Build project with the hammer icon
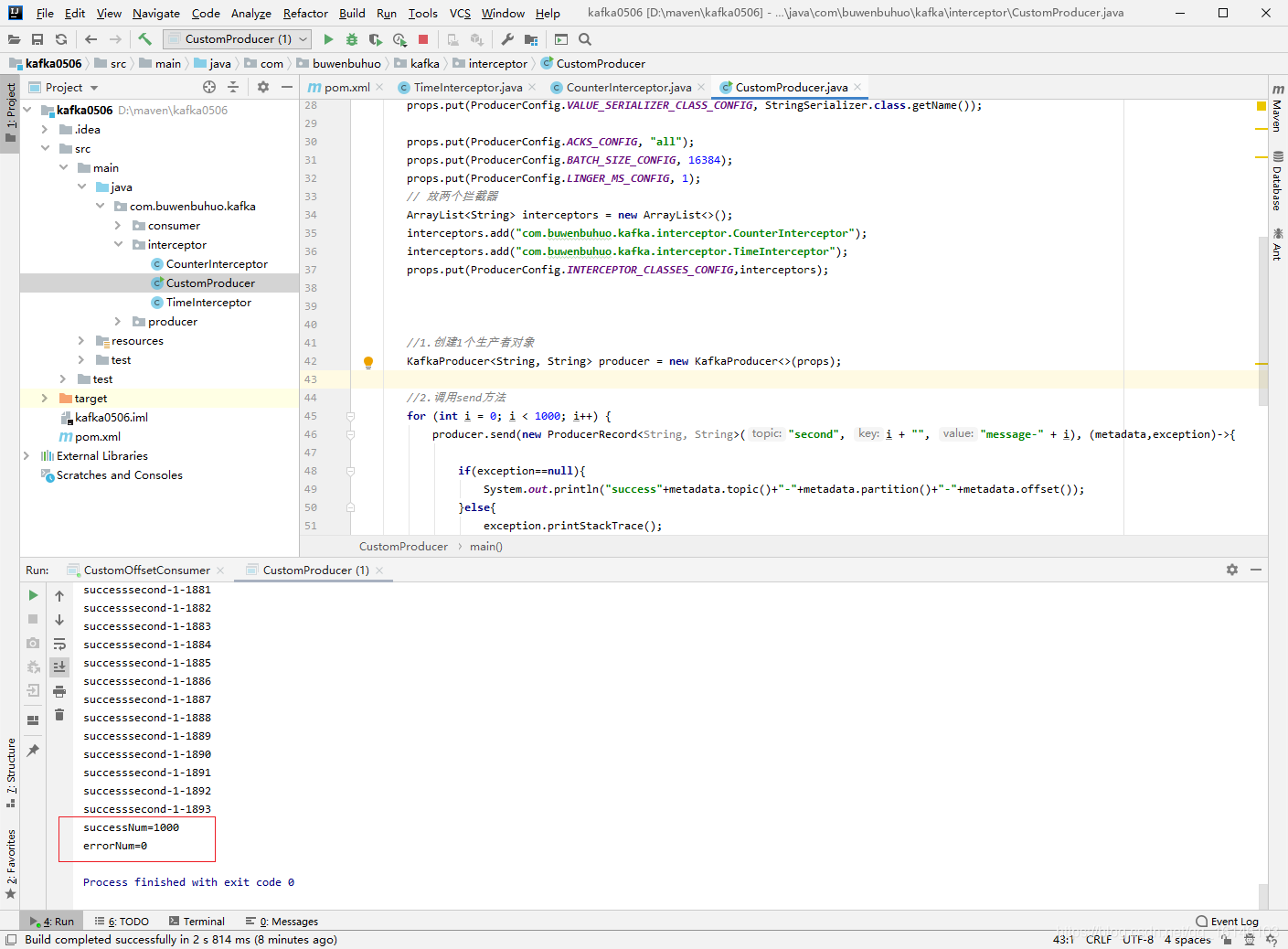Viewport: 1288px width, 949px height. (x=144, y=39)
